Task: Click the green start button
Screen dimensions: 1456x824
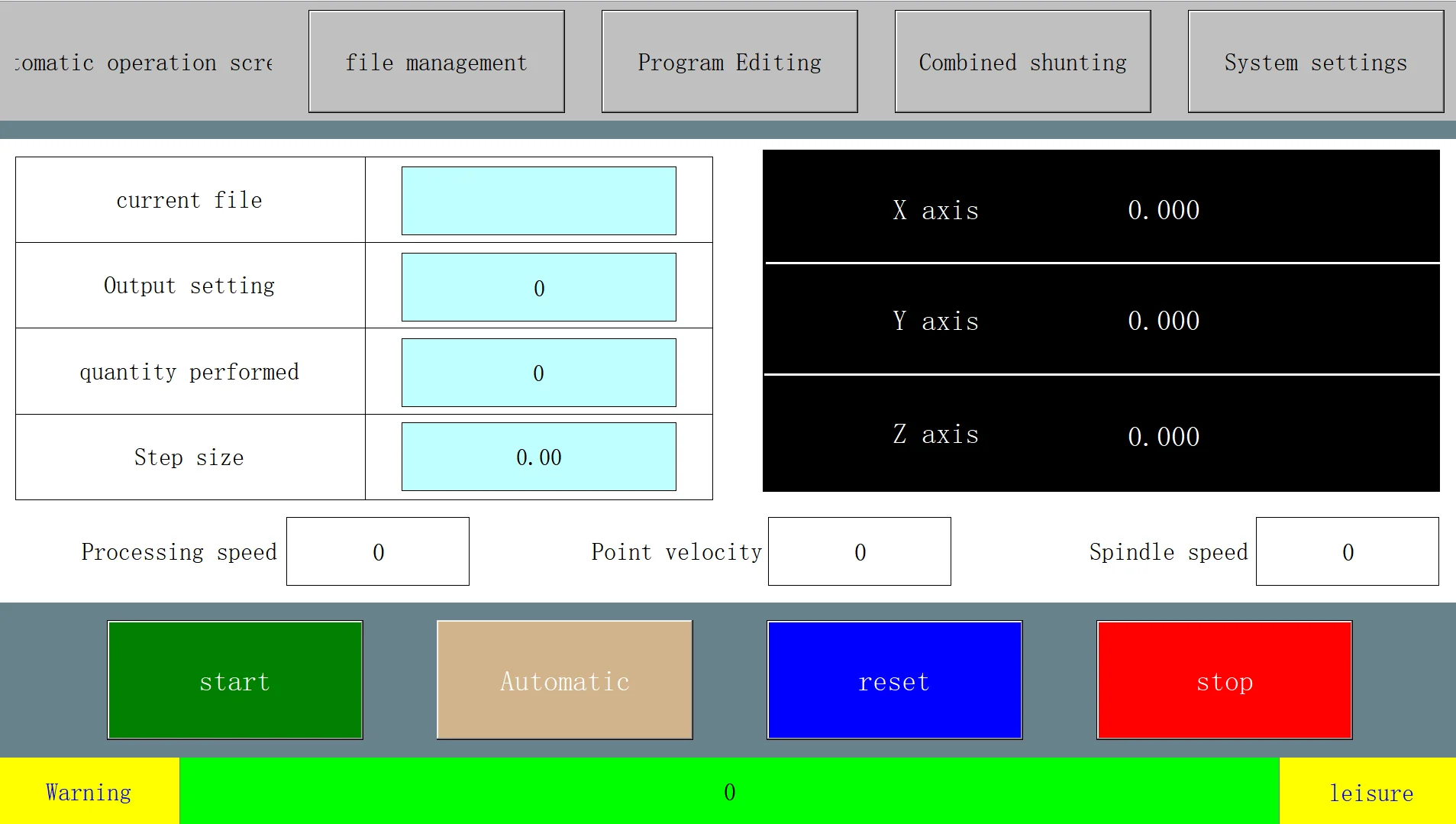Action: (x=235, y=680)
